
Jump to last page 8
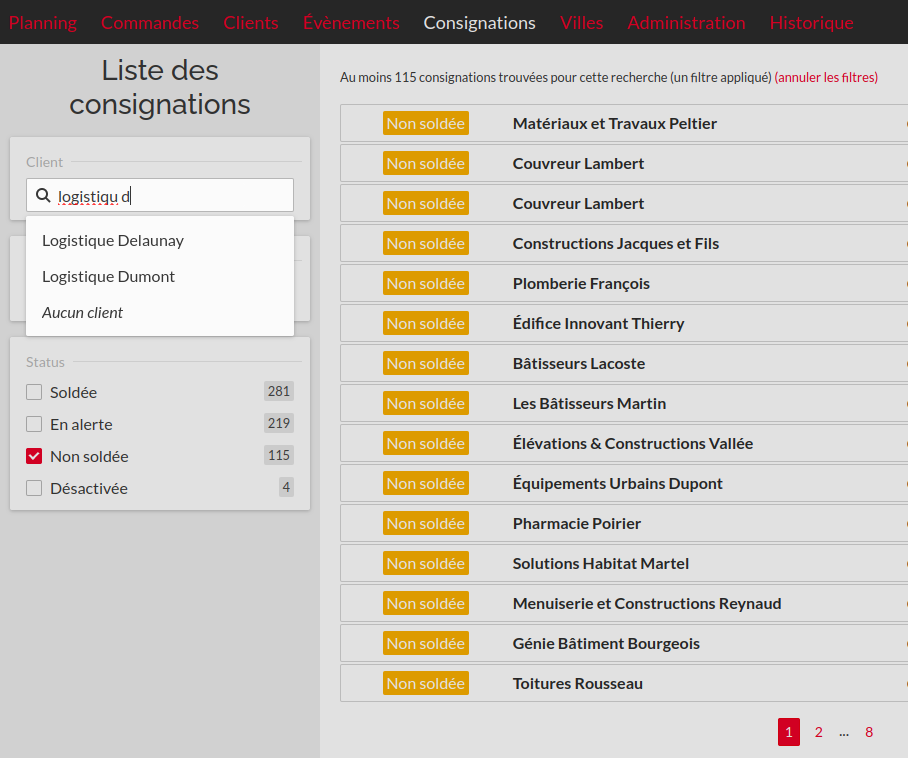(869, 732)
